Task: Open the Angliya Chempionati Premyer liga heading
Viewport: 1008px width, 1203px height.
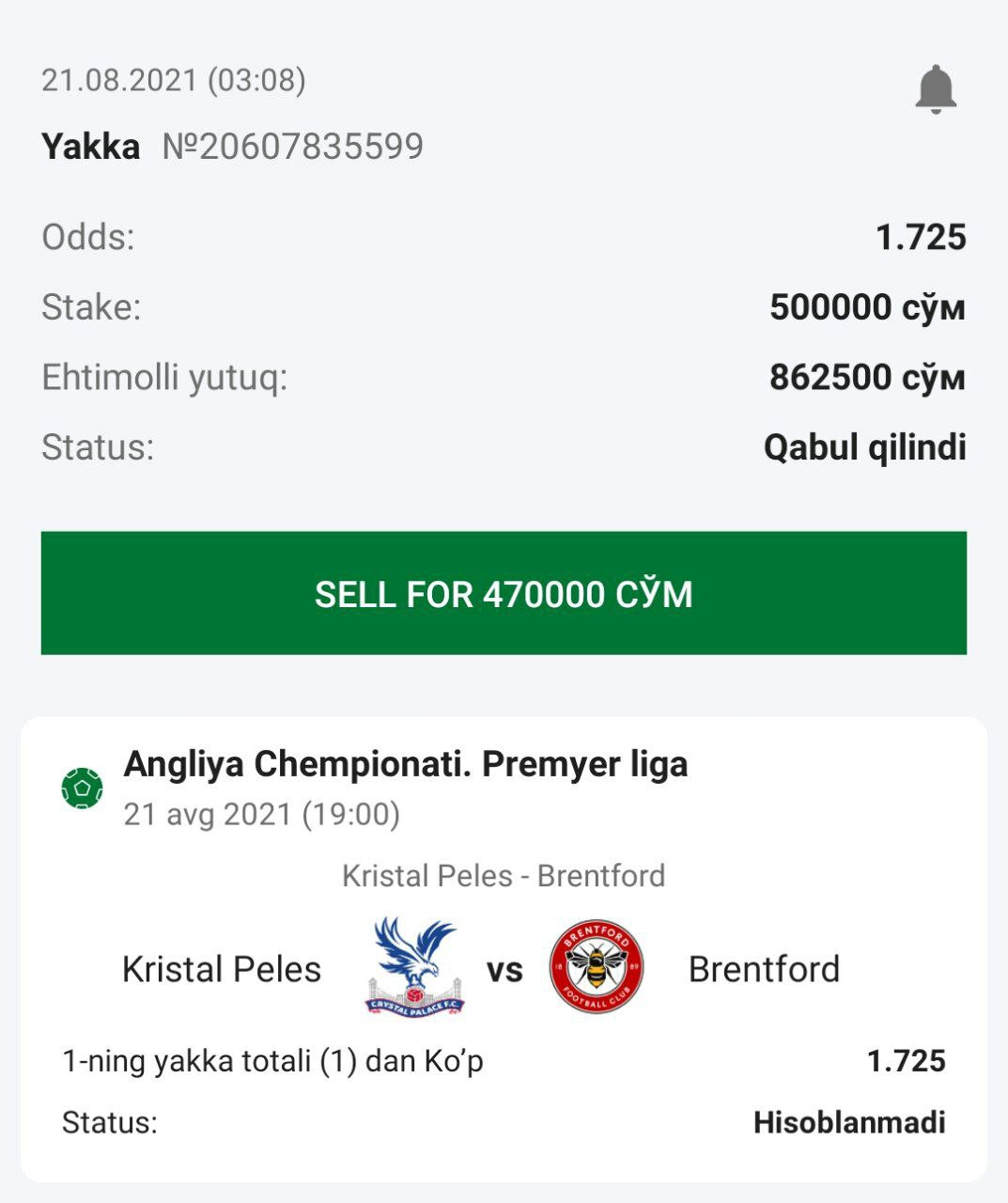Action: pos(406,764)
